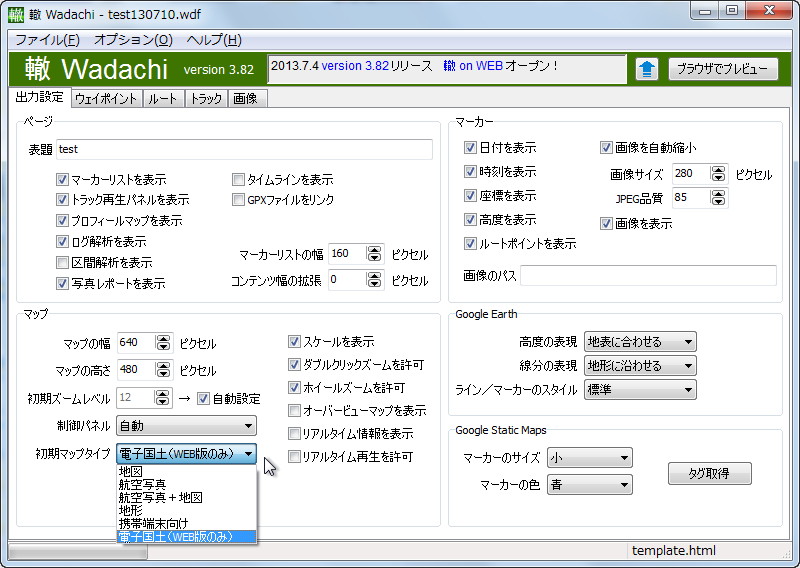Open ファイル(F) menu
The height and width of the screenshot is (568, 800).
(x=47, y=40)
